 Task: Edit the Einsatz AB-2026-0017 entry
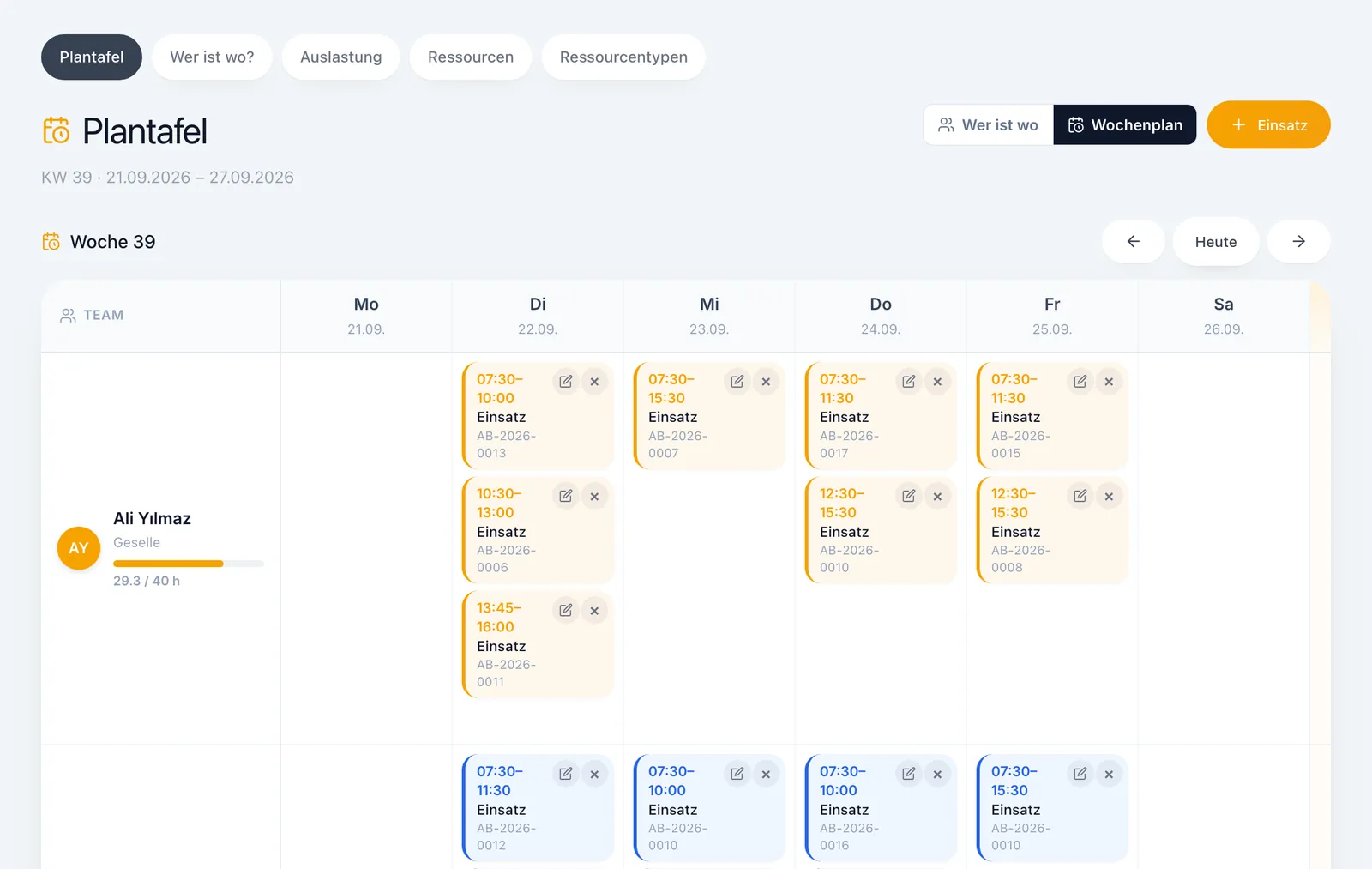(x=909, y=382)
